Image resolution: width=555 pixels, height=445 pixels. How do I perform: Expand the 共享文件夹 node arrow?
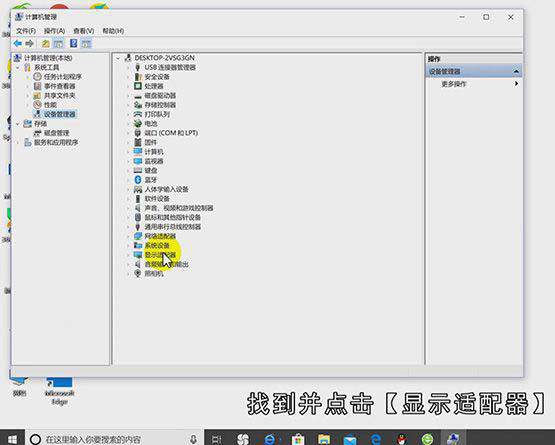(x=28, y=96)
